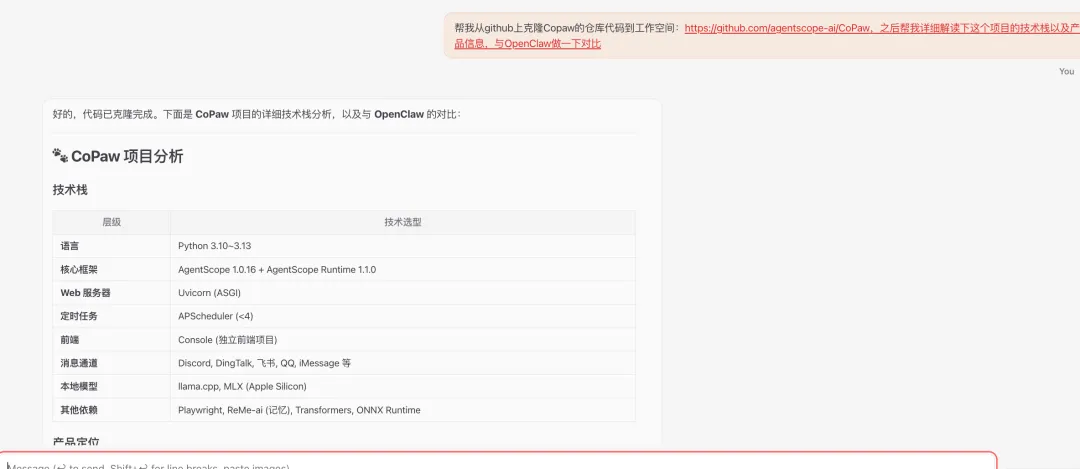Screen dimensions: 1080x469
Task: Select the '技术栈' subheading
Action: click(x=70, y=190)
